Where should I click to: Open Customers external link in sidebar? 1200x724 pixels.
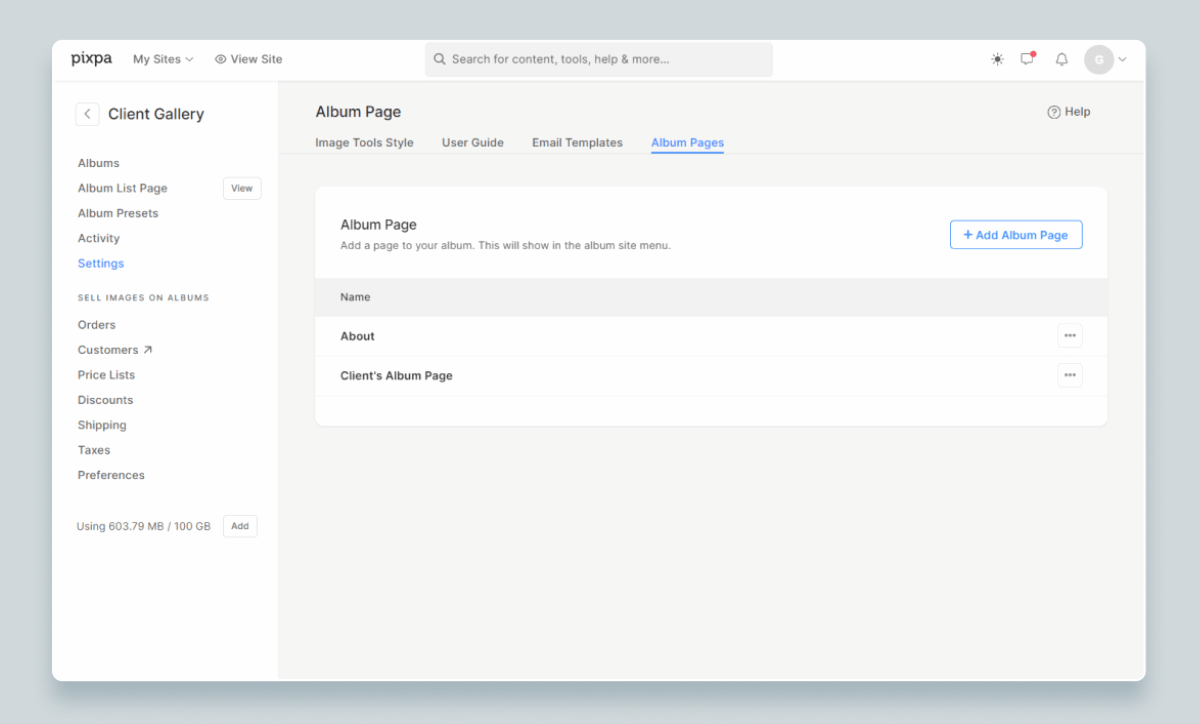click(115, 350)
